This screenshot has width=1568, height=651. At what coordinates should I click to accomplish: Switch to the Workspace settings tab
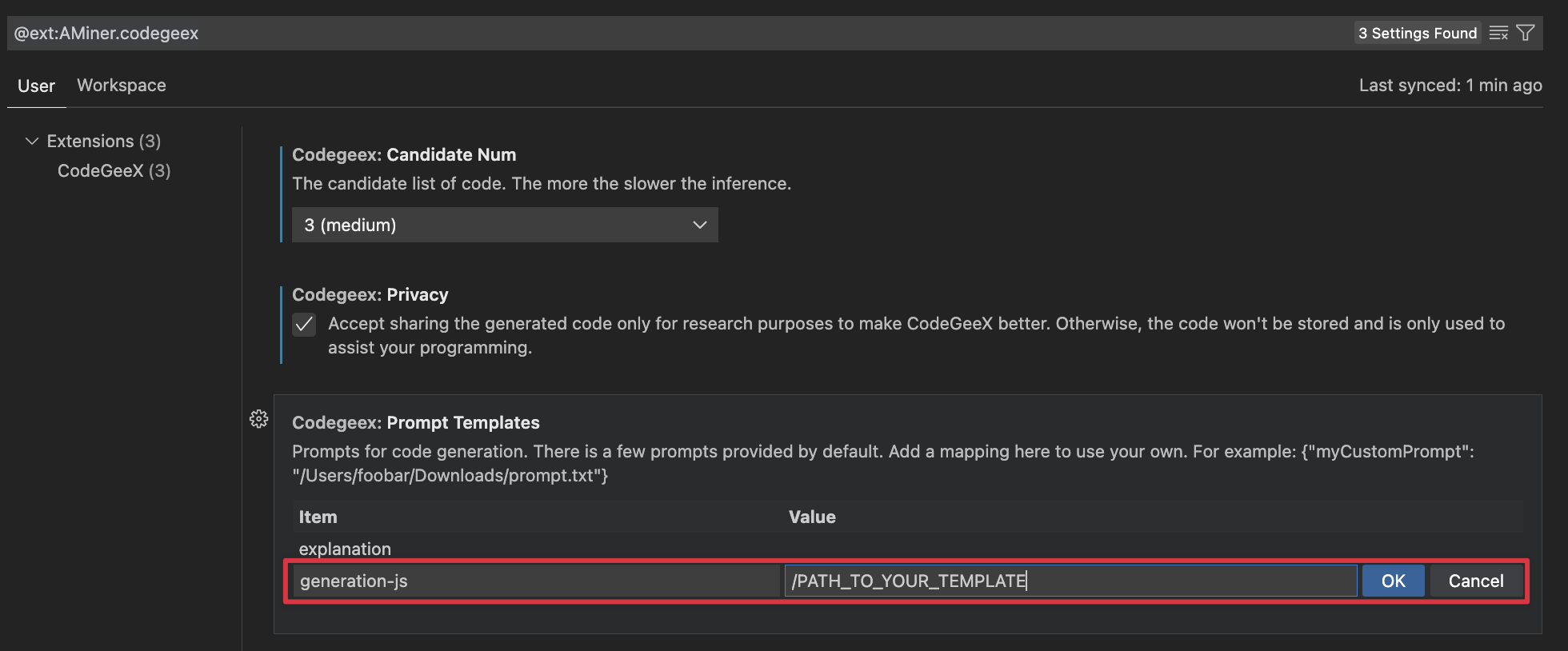pyautogui.click(x=122, y=86)
